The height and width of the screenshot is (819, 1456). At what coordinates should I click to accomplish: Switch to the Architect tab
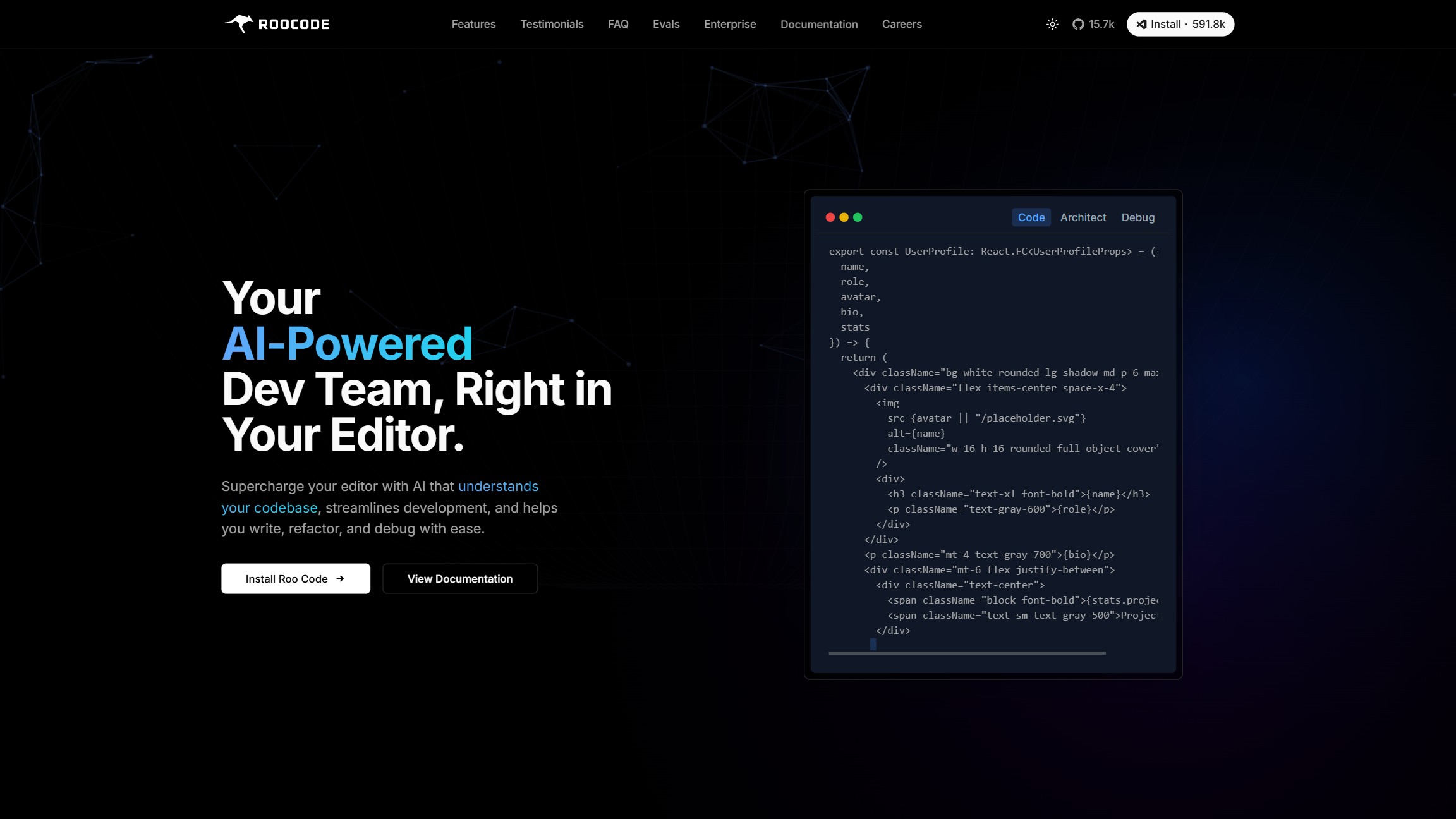pos(1083,217)
